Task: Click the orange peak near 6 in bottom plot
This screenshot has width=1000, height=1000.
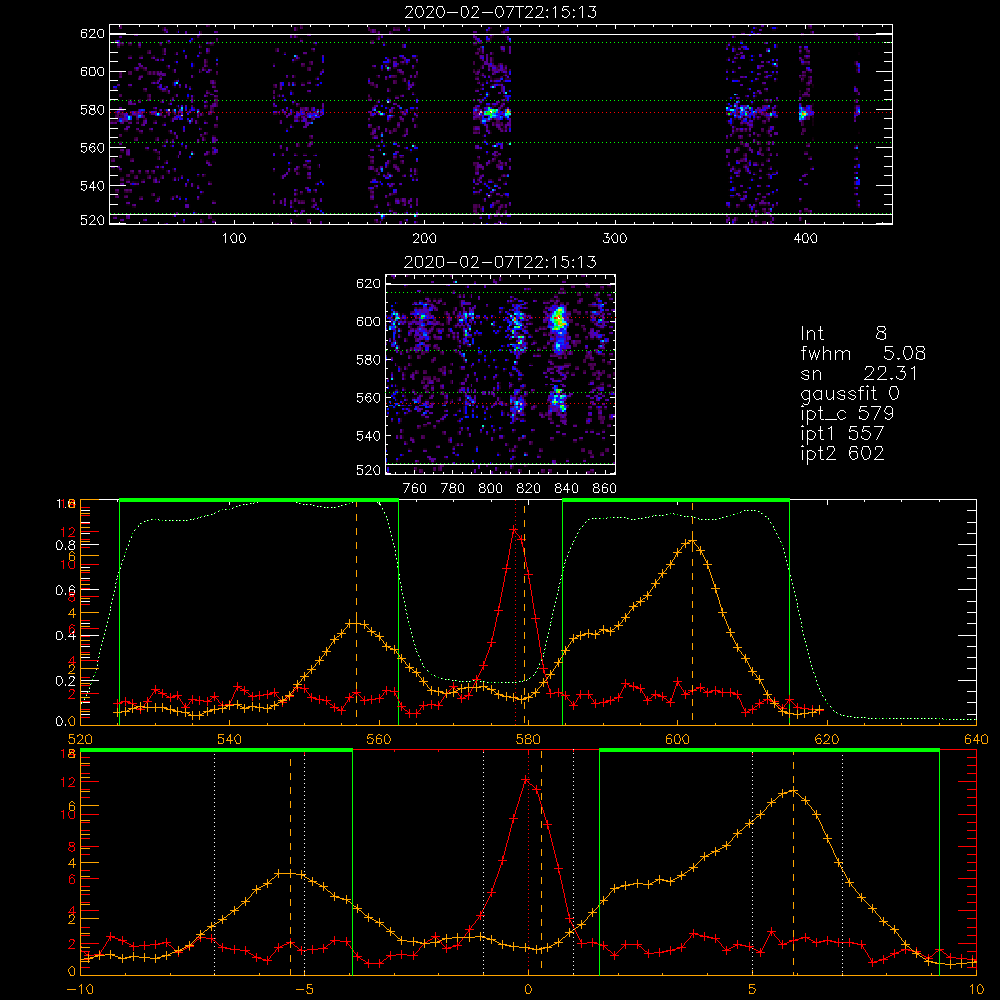Action: pos(793,791)
